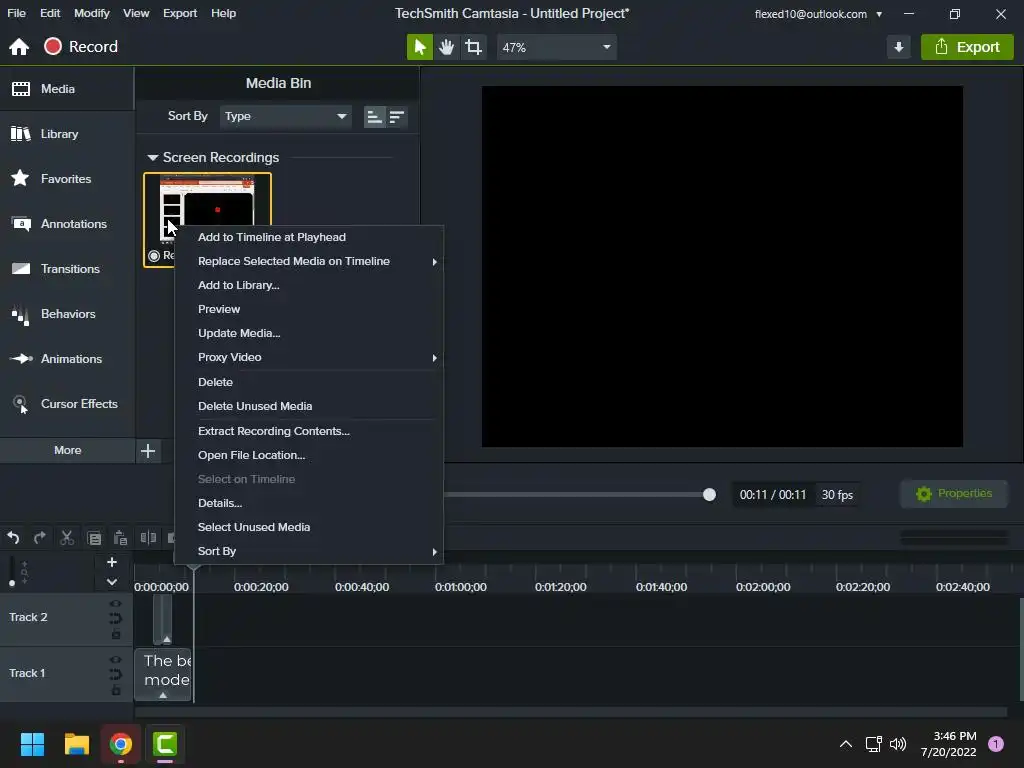Choose Extract Recording Contents...
This screenshot has height=768, width=1024.
pos(309,431)
